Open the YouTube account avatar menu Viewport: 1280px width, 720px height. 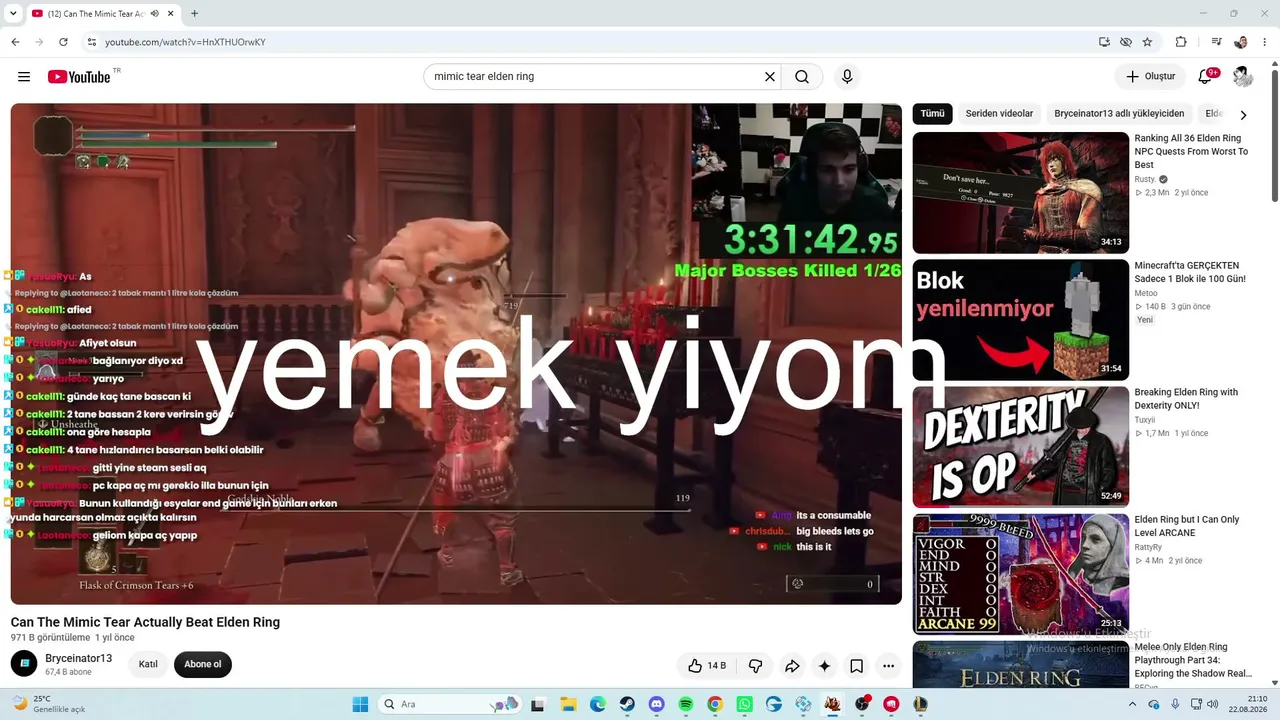(1242, 77)
